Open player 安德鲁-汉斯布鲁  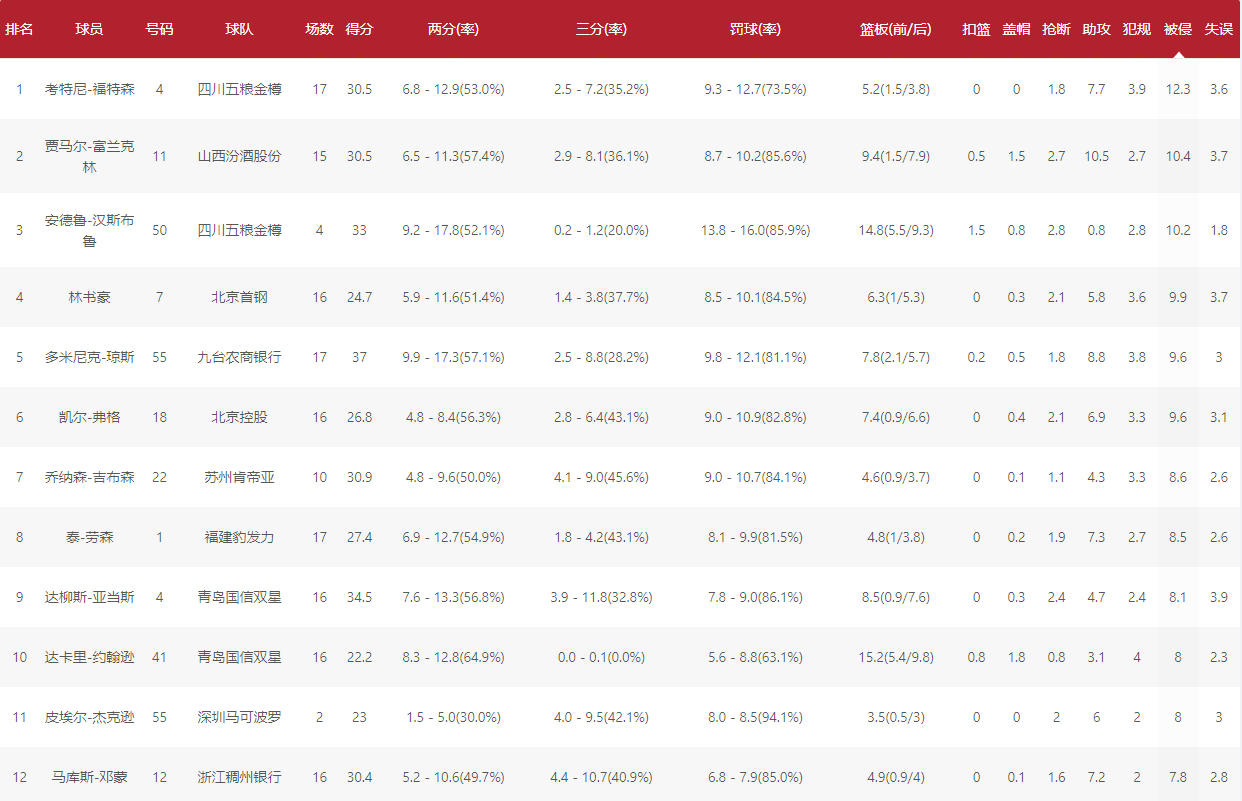[x=89, y=230]
